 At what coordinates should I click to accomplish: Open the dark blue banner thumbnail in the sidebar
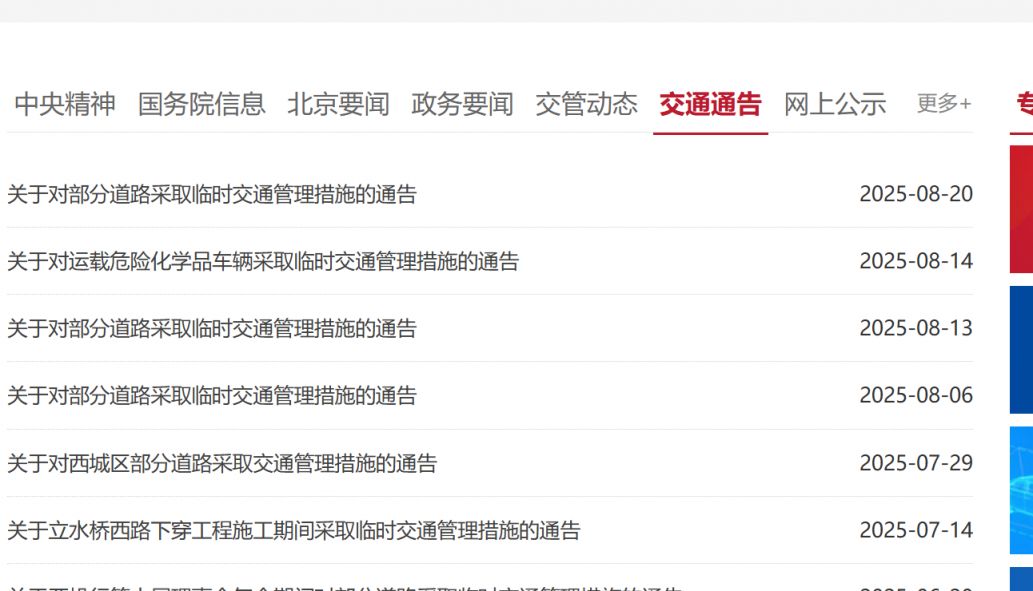(1021, 349)
